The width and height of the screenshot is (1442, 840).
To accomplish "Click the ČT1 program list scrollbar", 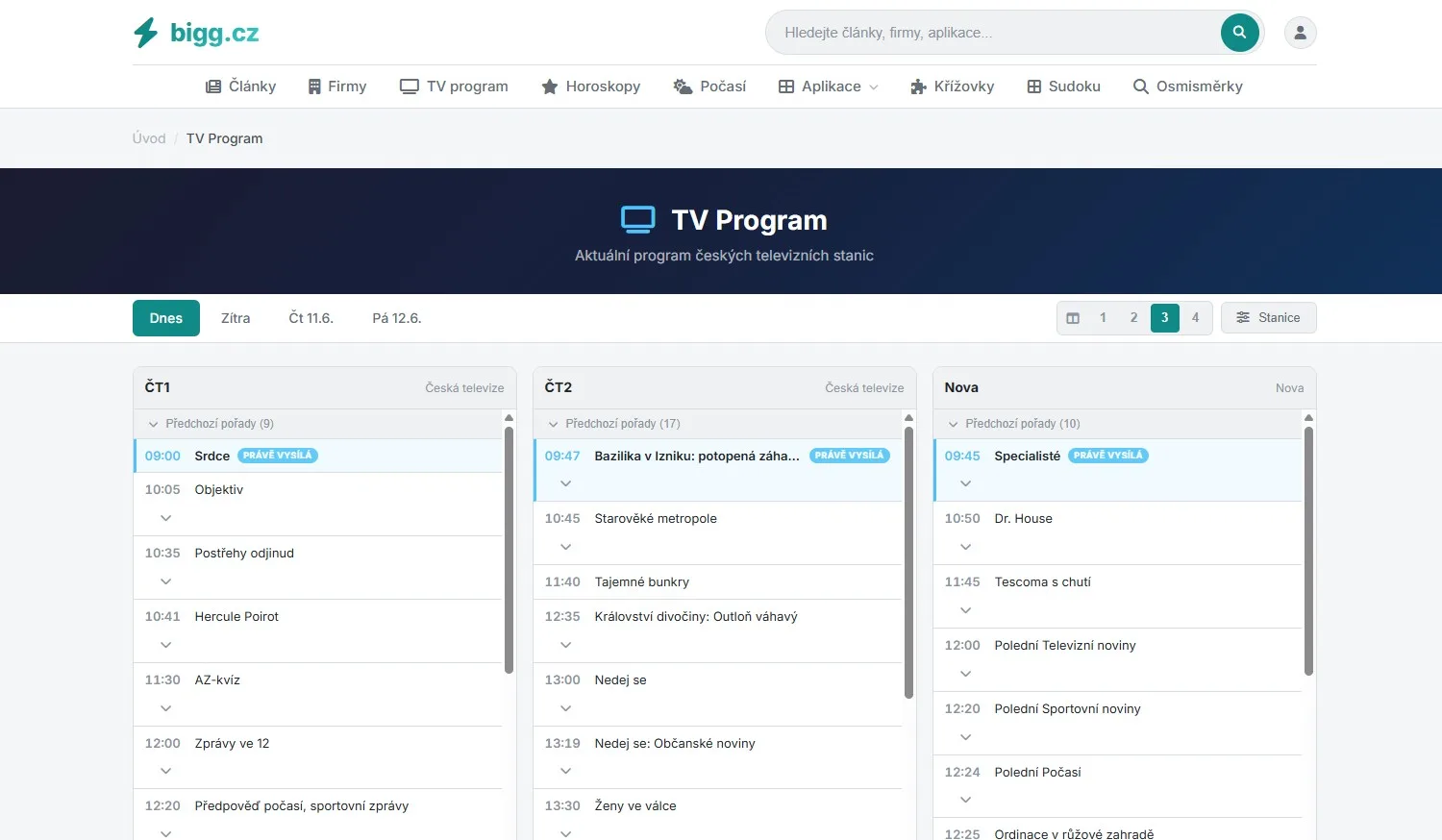I will pyautogui.click(x=510, y=550).
